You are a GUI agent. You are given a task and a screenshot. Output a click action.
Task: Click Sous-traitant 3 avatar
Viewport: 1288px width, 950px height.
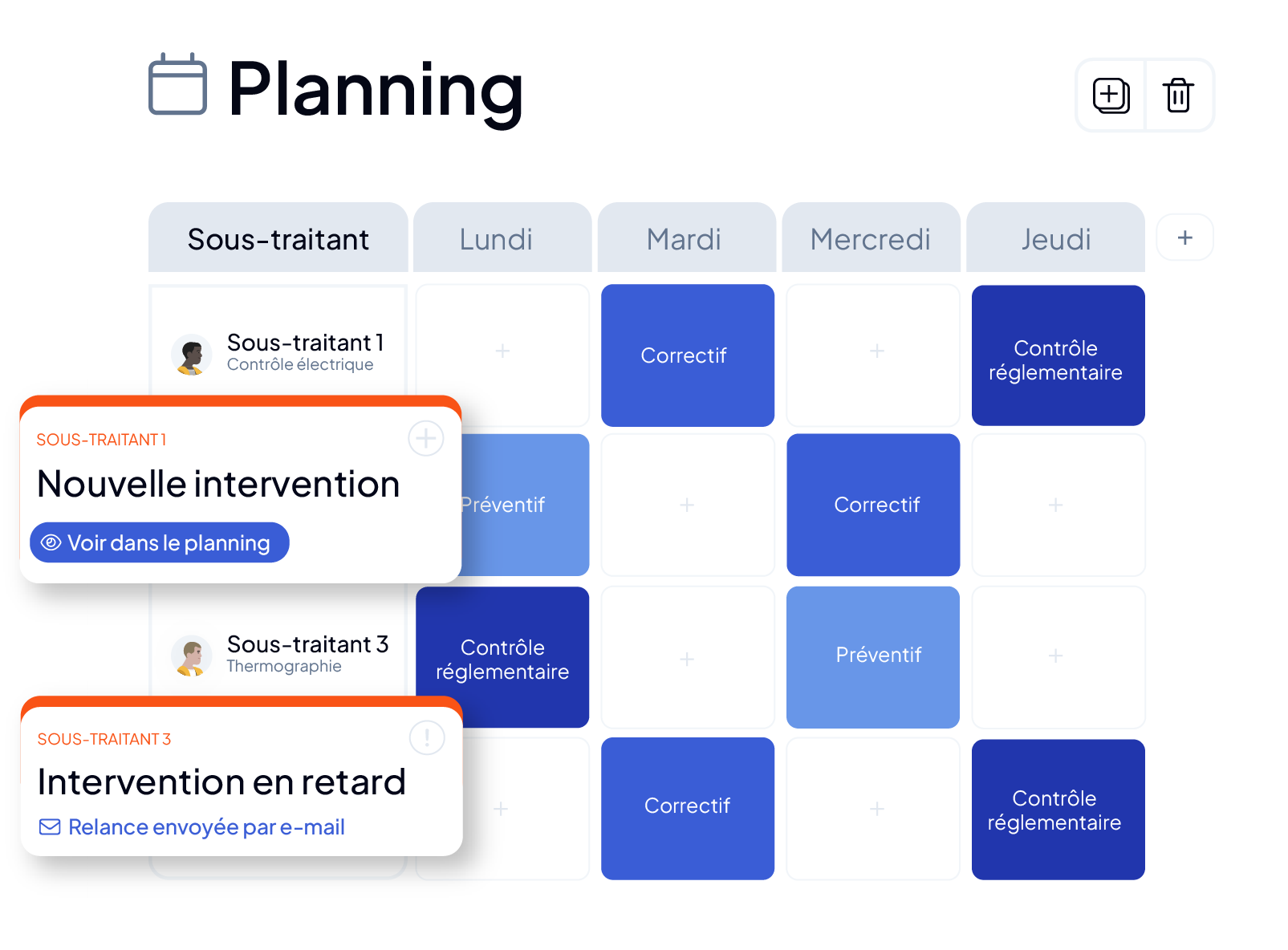(x=192, y=656)
